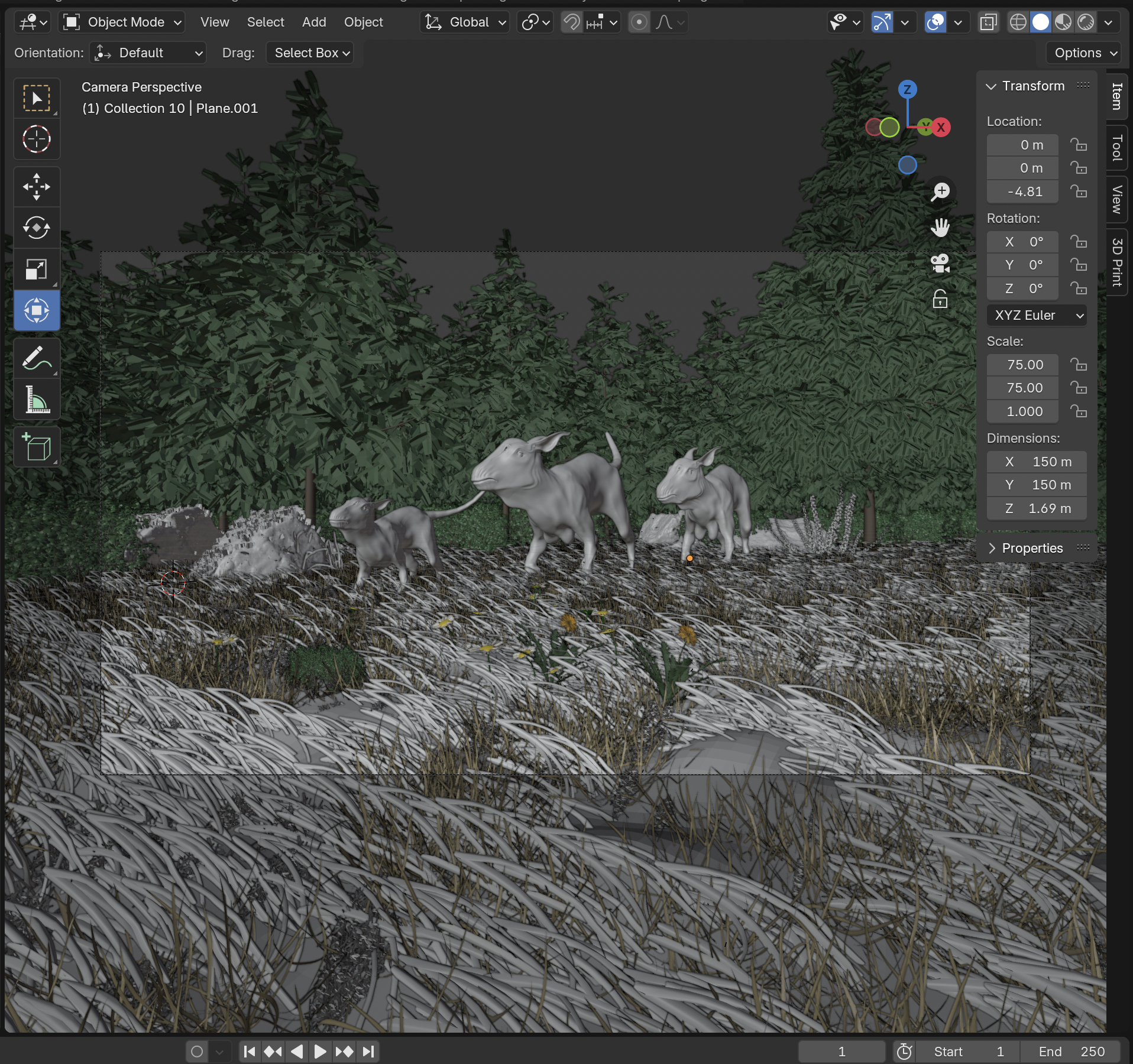This screenshot has height=1064, width=1133.
Task: Click the Dimensions Z field 1.69 m
Action: 1037,509
